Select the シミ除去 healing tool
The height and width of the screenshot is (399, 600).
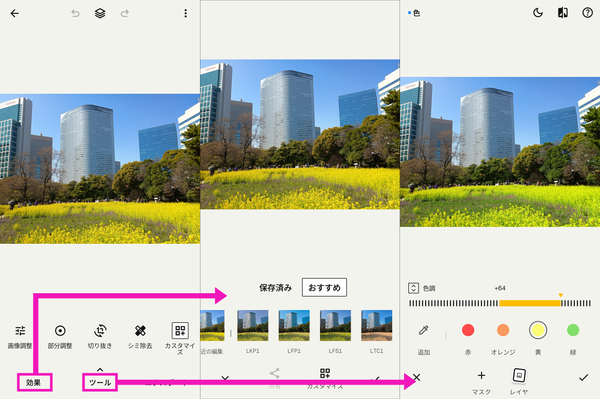click(140, 337)
